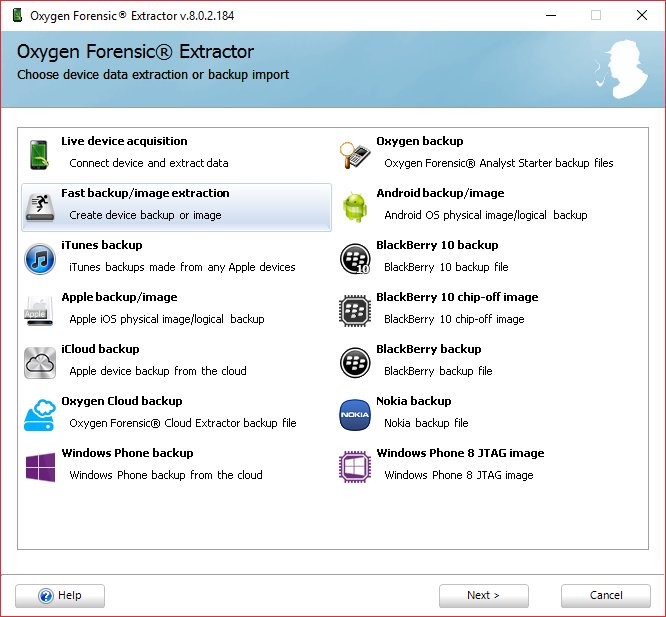Click 'iTunes backups made from any Apple devices'

(x=182, y=267)
